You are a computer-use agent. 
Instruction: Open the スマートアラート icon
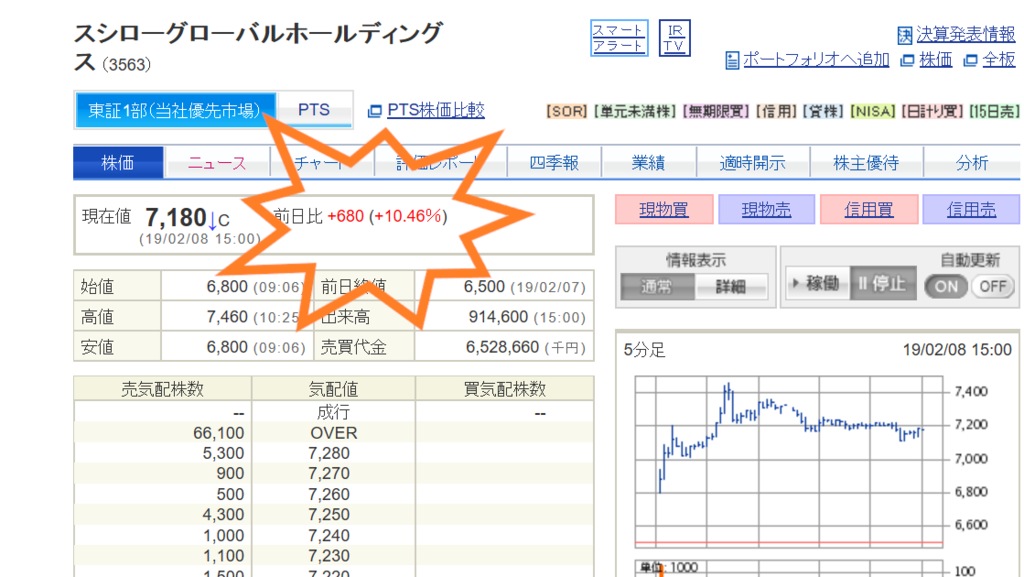pyautogui.click(x=619, y=38)
